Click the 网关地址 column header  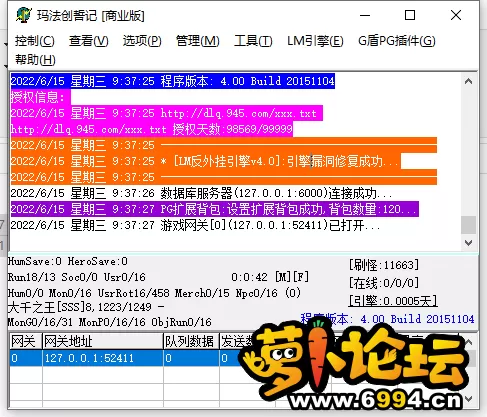[x=103, y=341]
